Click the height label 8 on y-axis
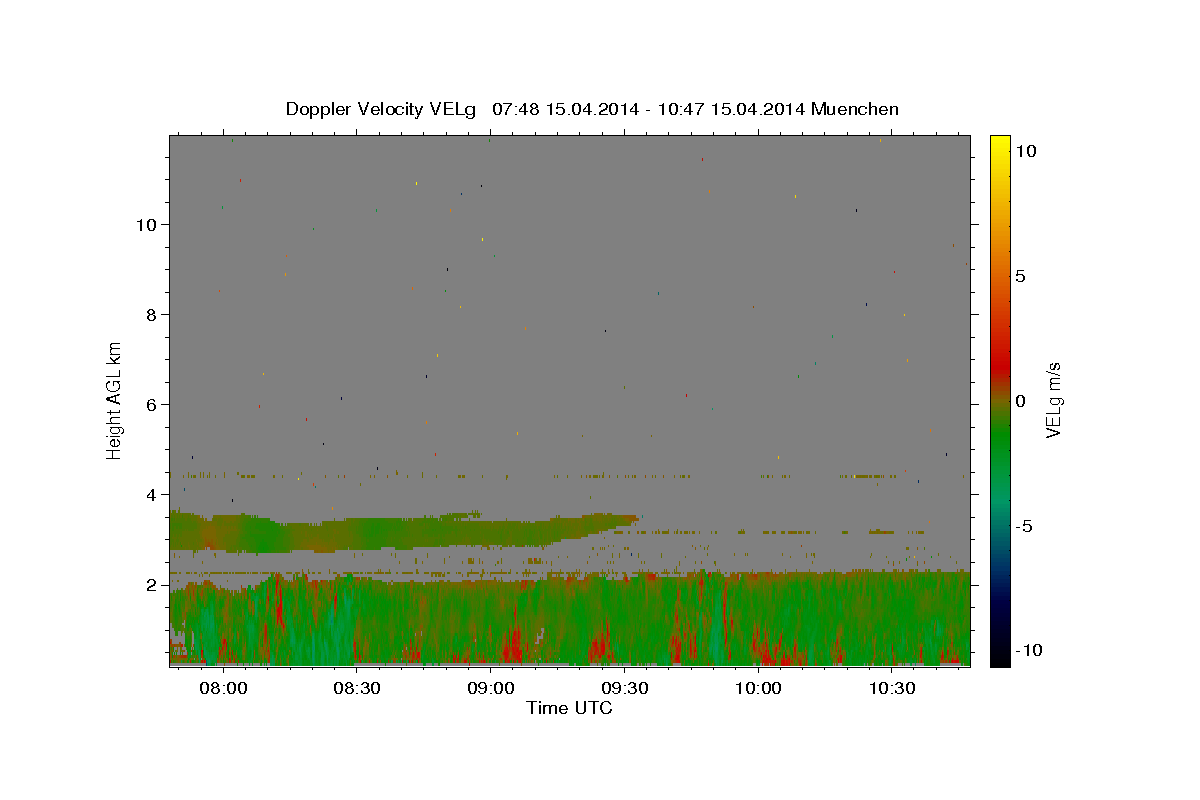 (151, 314)
